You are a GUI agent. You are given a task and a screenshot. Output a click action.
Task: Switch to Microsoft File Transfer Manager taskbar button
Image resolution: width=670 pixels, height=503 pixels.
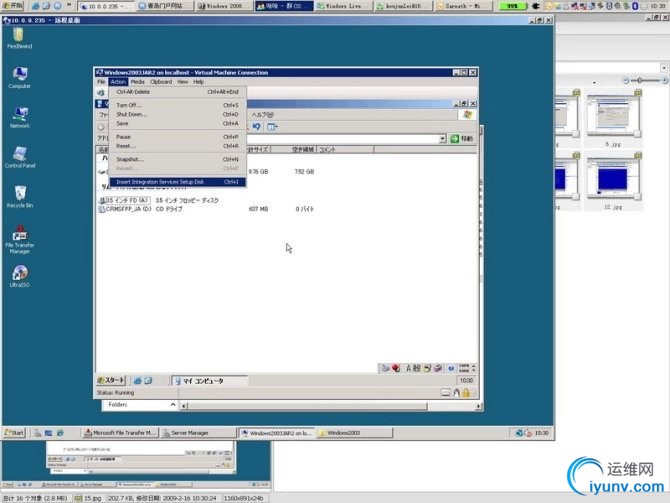[x=120, y=433]
